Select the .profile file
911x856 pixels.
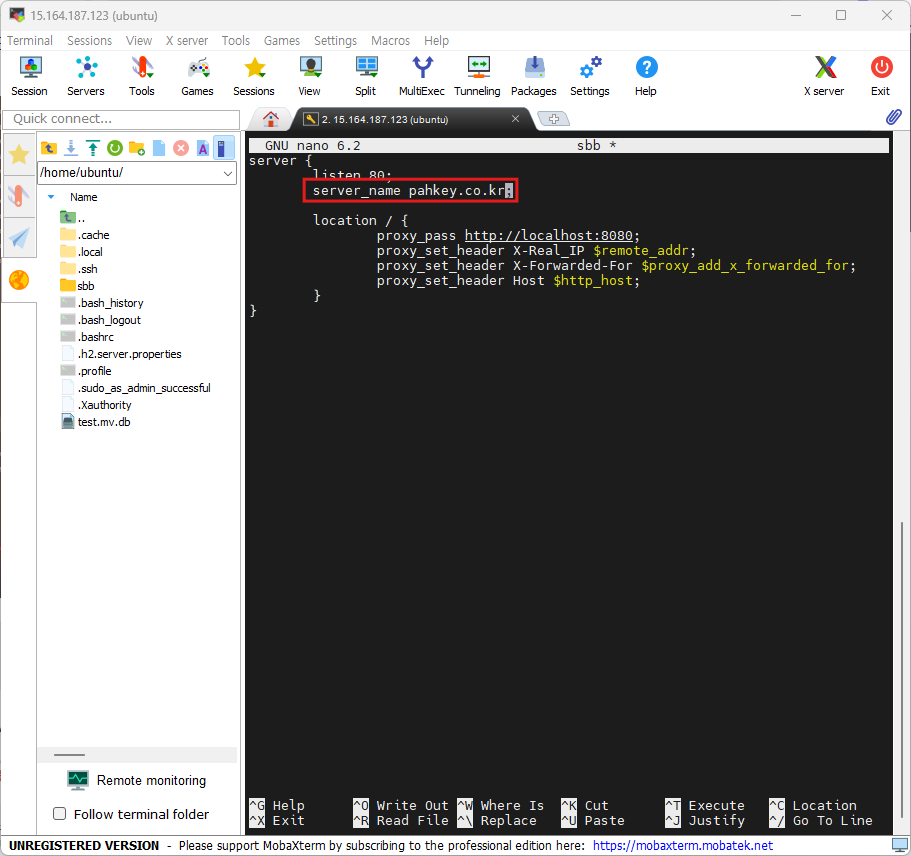coord(86,371)
